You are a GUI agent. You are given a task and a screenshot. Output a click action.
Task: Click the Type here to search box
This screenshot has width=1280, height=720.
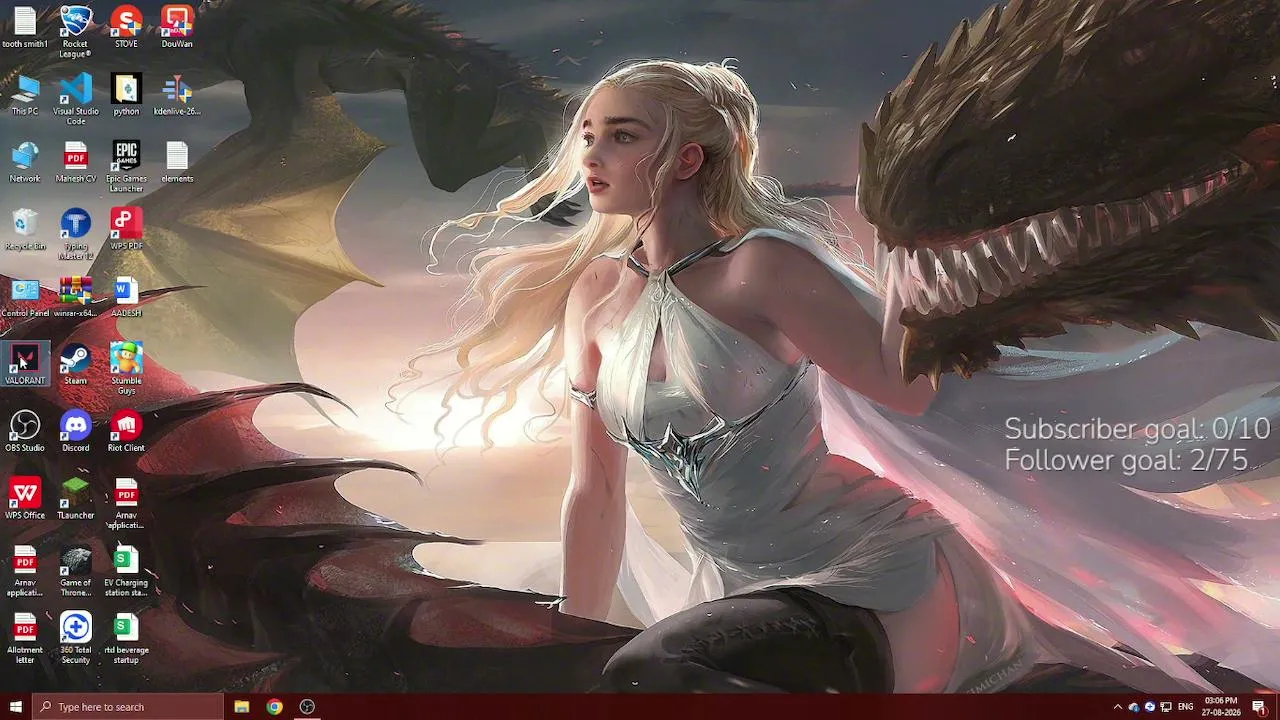point(128,707)
